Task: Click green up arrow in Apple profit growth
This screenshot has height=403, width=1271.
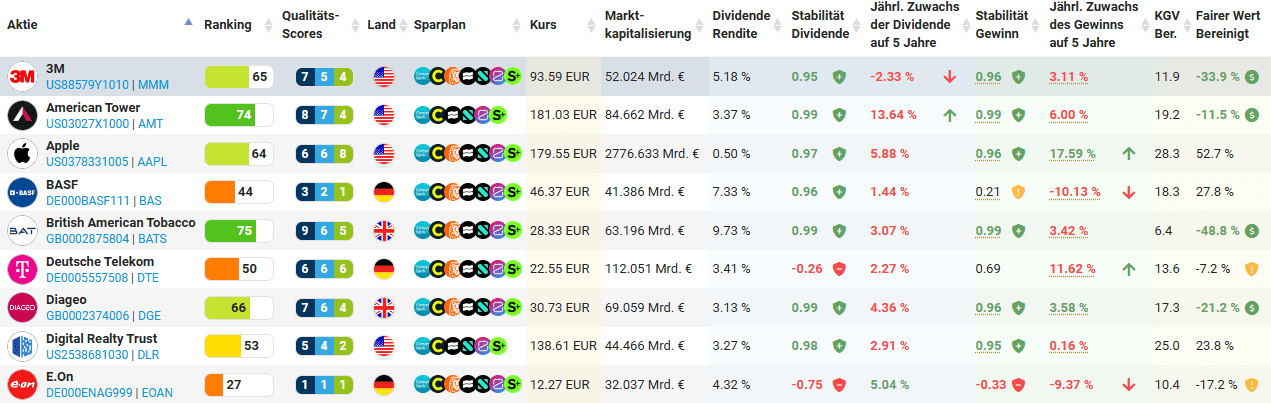Action: point(1128,154)
